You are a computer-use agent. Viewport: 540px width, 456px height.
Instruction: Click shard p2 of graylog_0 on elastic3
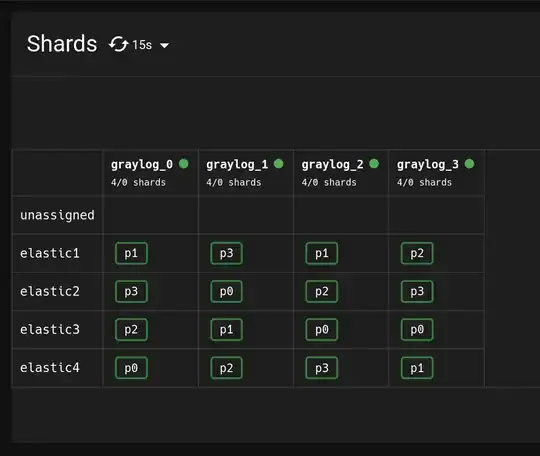(131, 330)
